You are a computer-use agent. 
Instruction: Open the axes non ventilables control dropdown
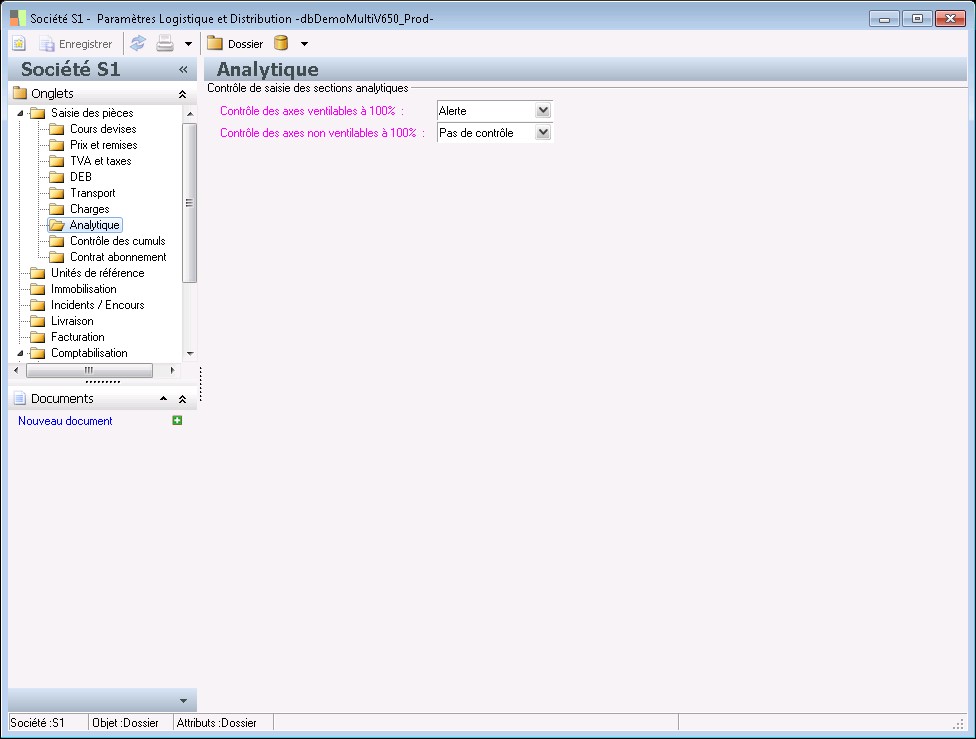(543, 133)
